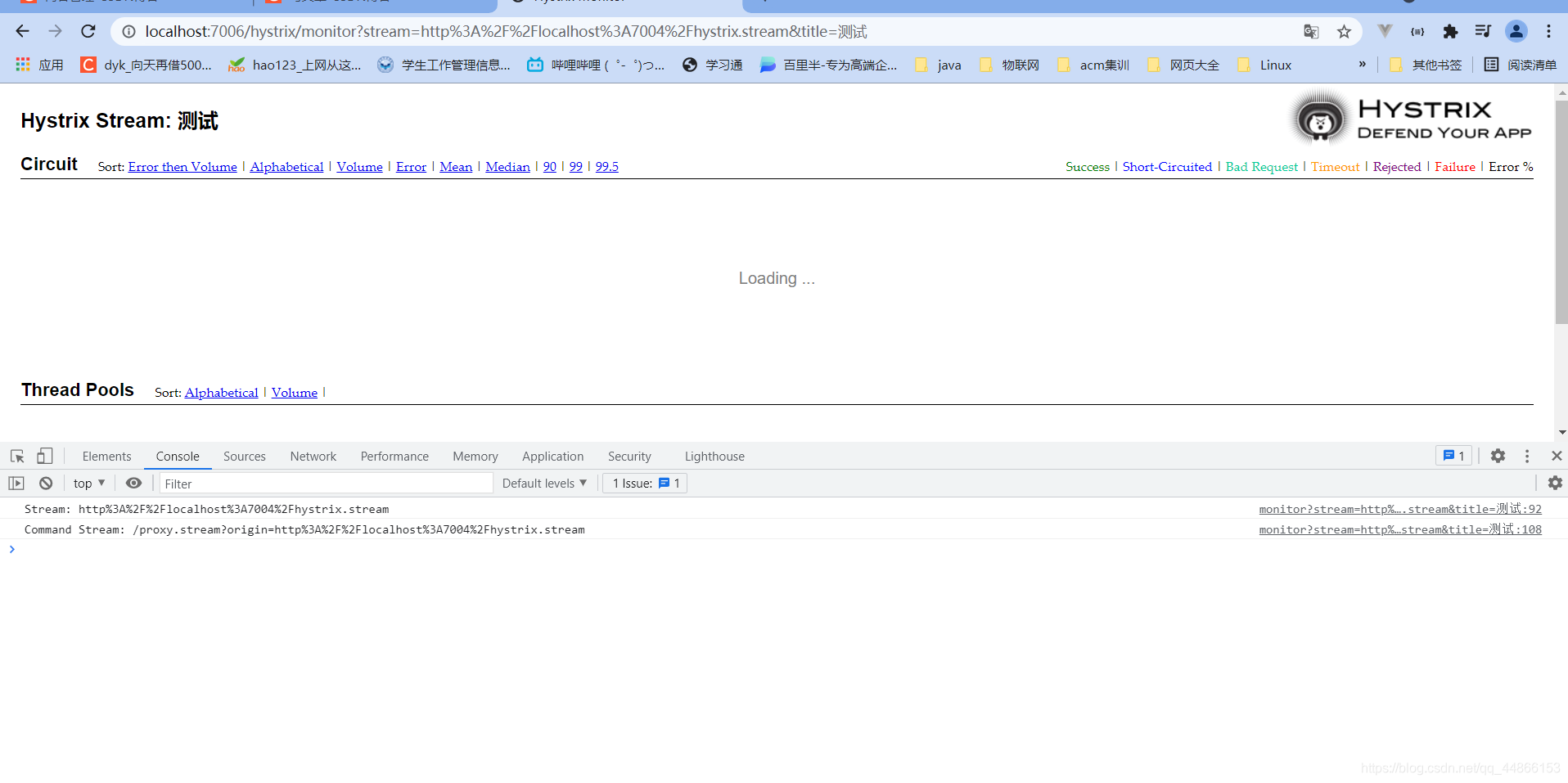The width and height of the screenshot is (1568, 783).
Task: Close the DevTools panel
Action: [x=1557, y=456]
